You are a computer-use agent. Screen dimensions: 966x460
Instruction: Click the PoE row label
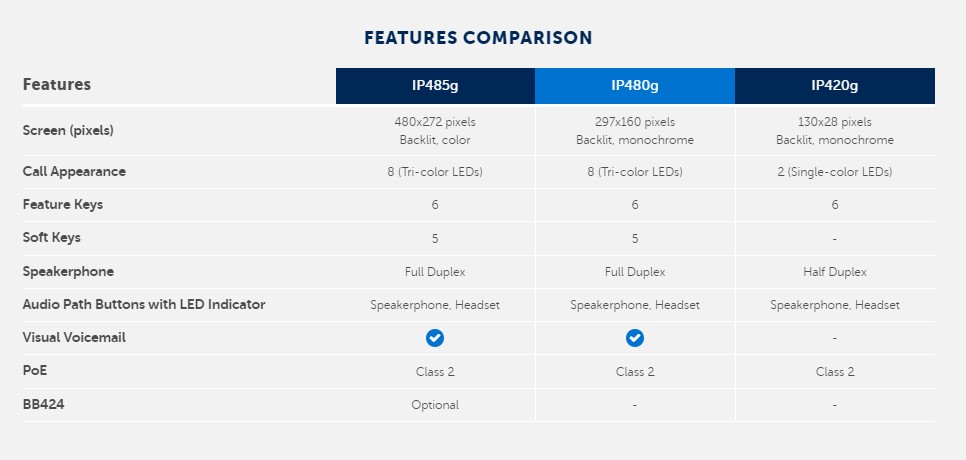[x=35, y=371]
